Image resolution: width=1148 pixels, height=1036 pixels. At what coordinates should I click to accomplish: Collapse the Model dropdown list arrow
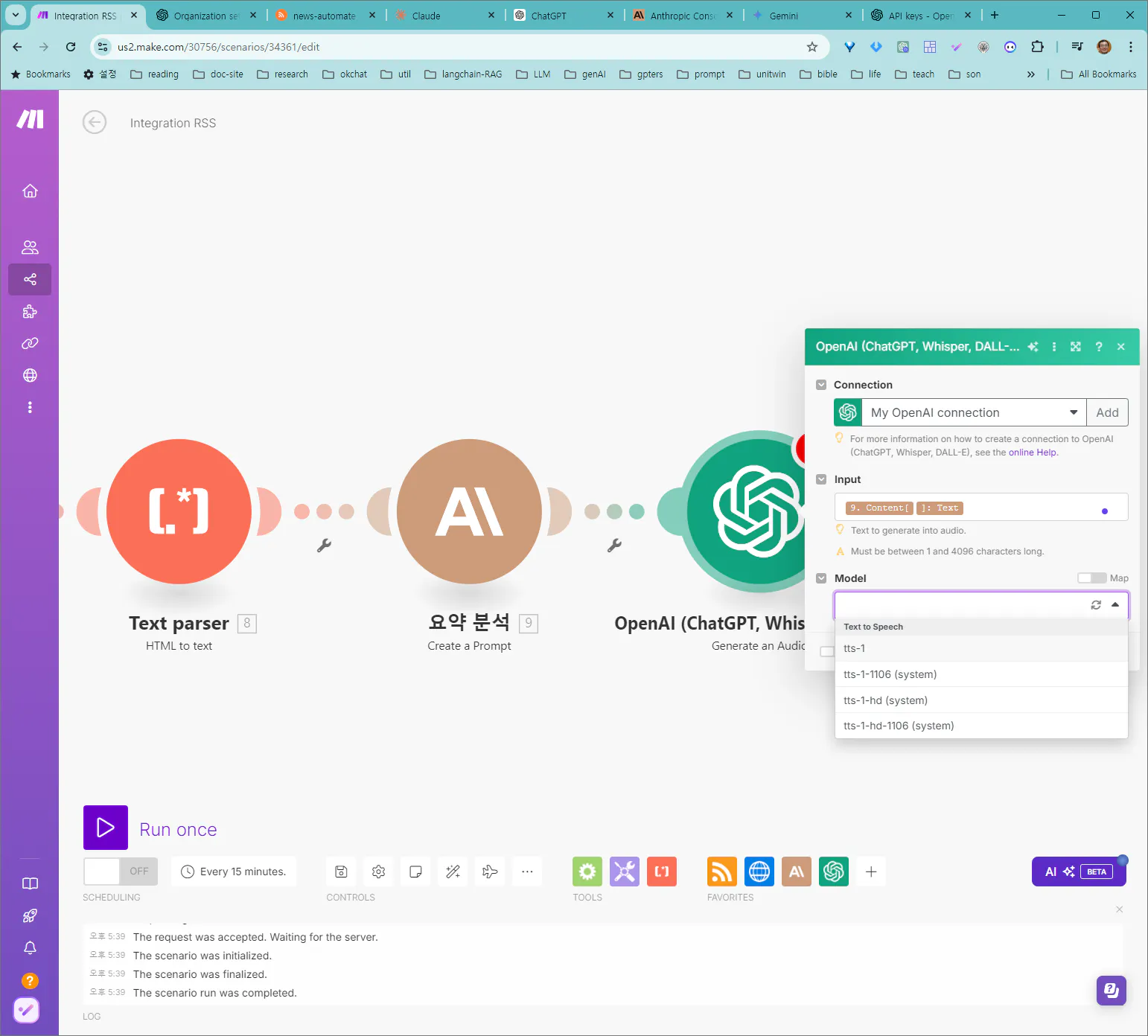[x=1115, y=605]
